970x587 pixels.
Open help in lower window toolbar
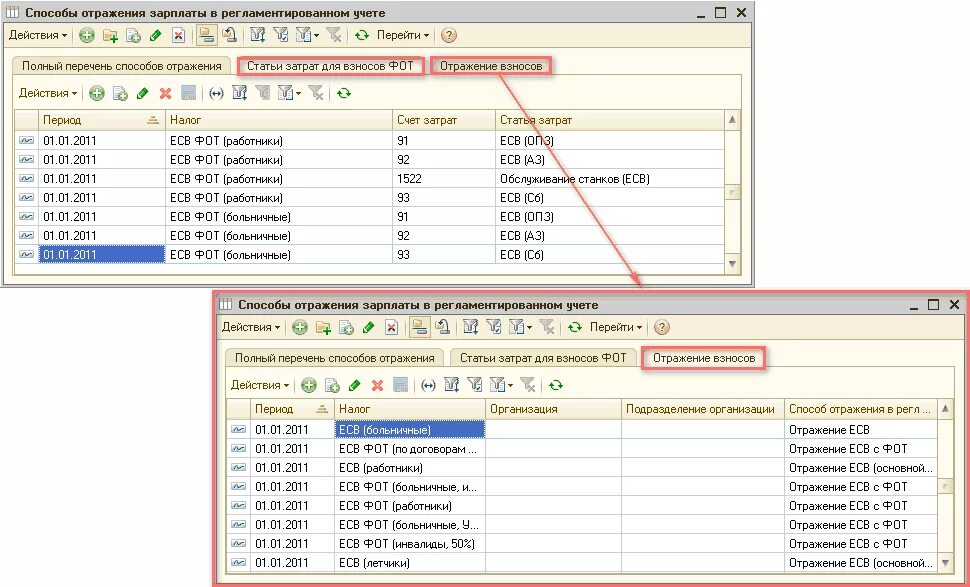click(662, 327)
